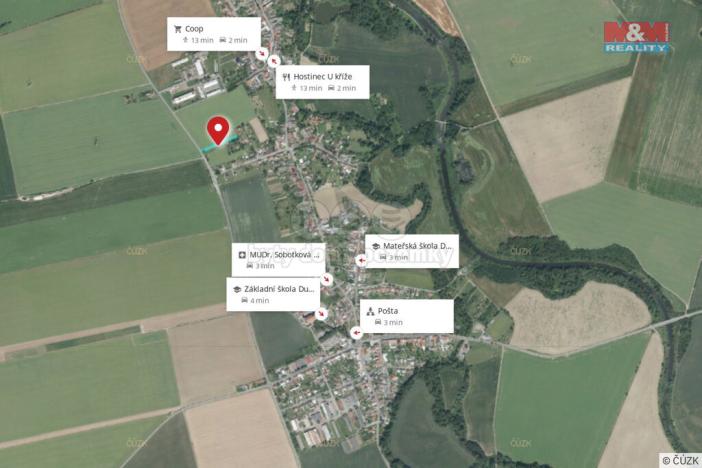Click the MUDr. Sobotková medical icon
Viewport: 702px width, 468px height.
pyautogui.click(x=242, y=255)
